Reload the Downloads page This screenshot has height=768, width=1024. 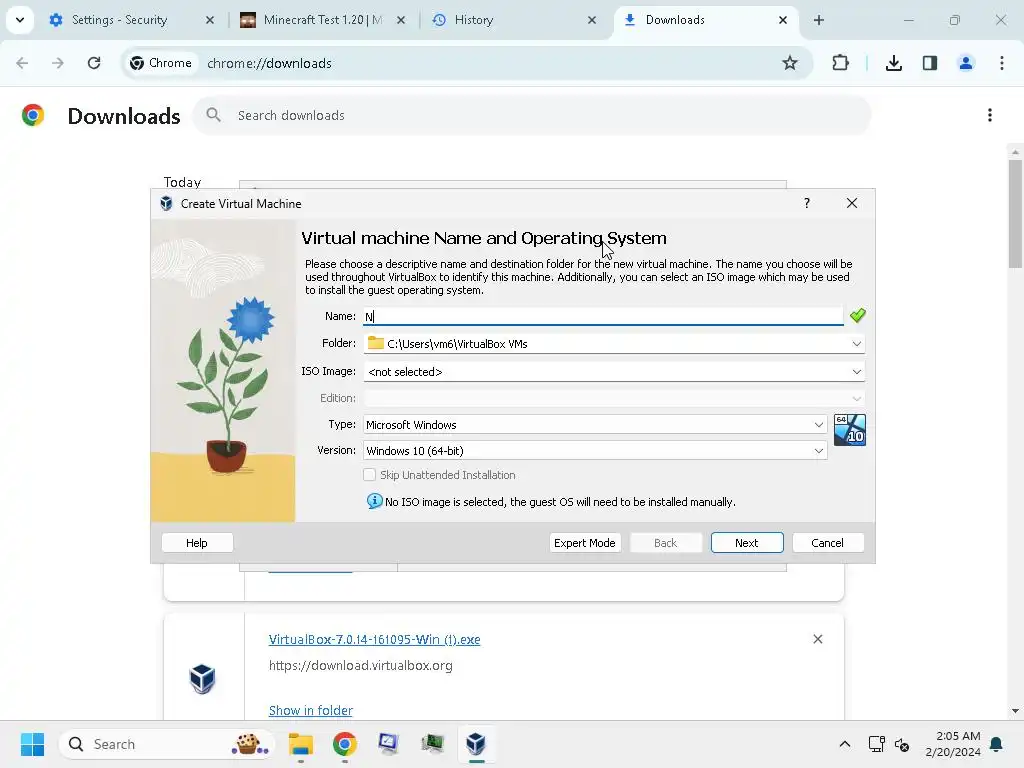coord(94,63)
